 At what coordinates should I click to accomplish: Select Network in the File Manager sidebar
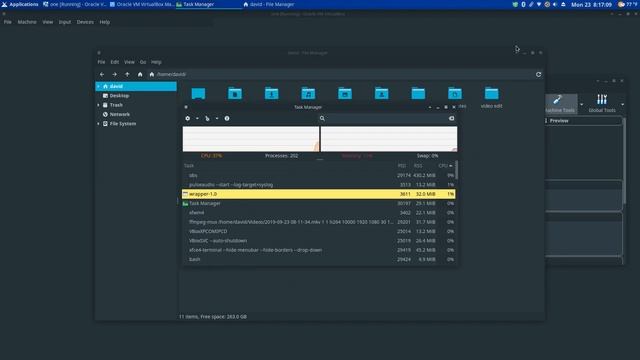pyautogui.click(x=136, y=114)
